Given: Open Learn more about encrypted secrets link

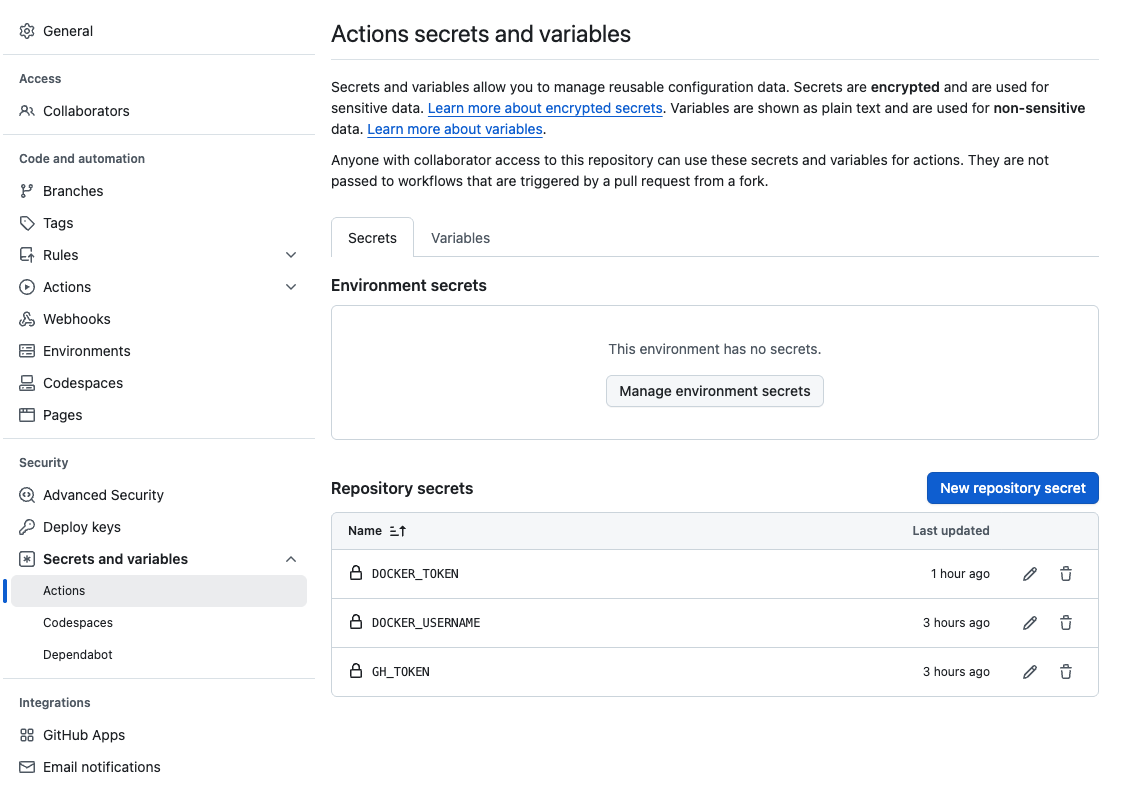Looking at the screenshot, I should 545,108.
